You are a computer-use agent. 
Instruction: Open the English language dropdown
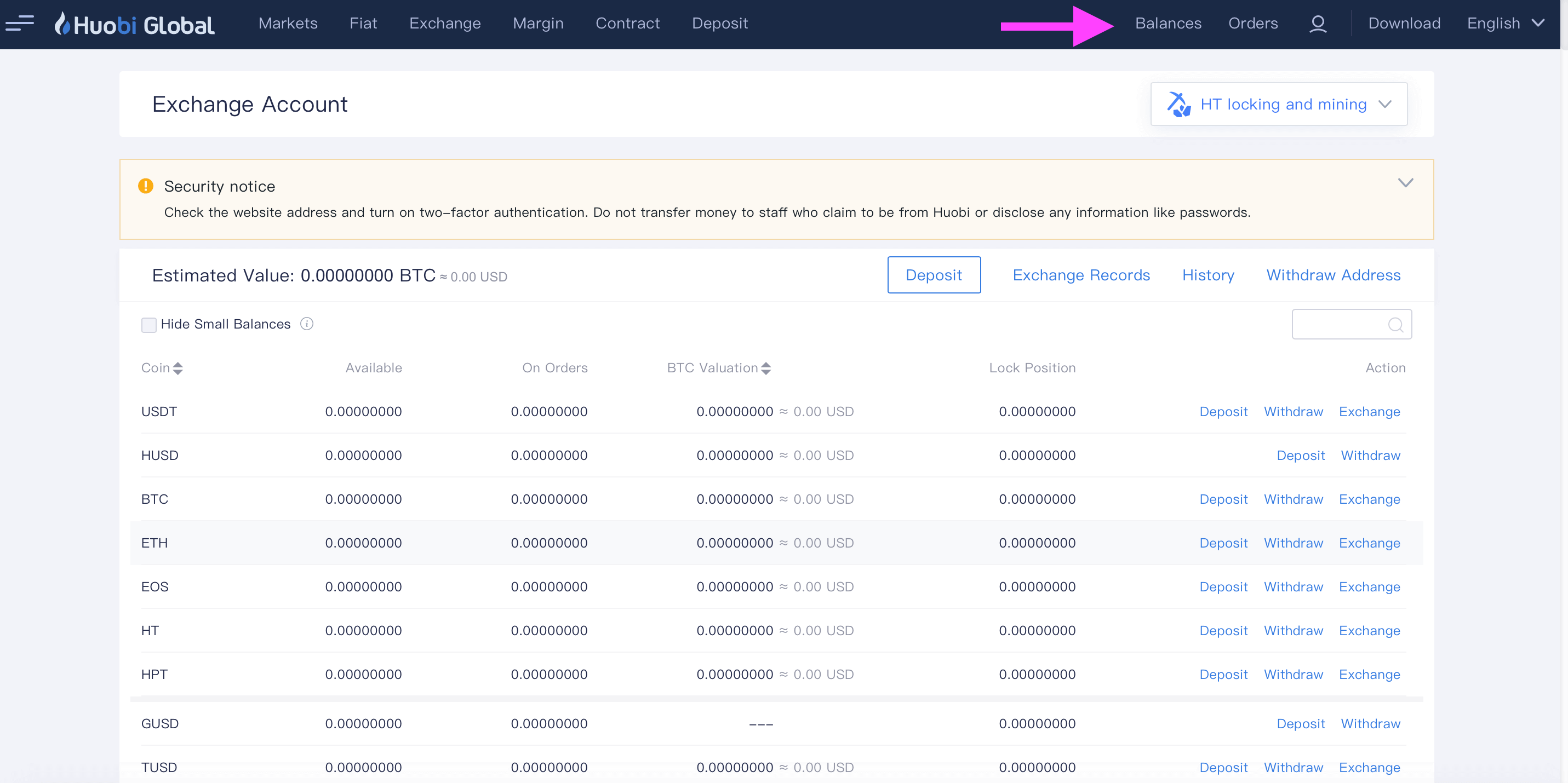pos(1506,24)
